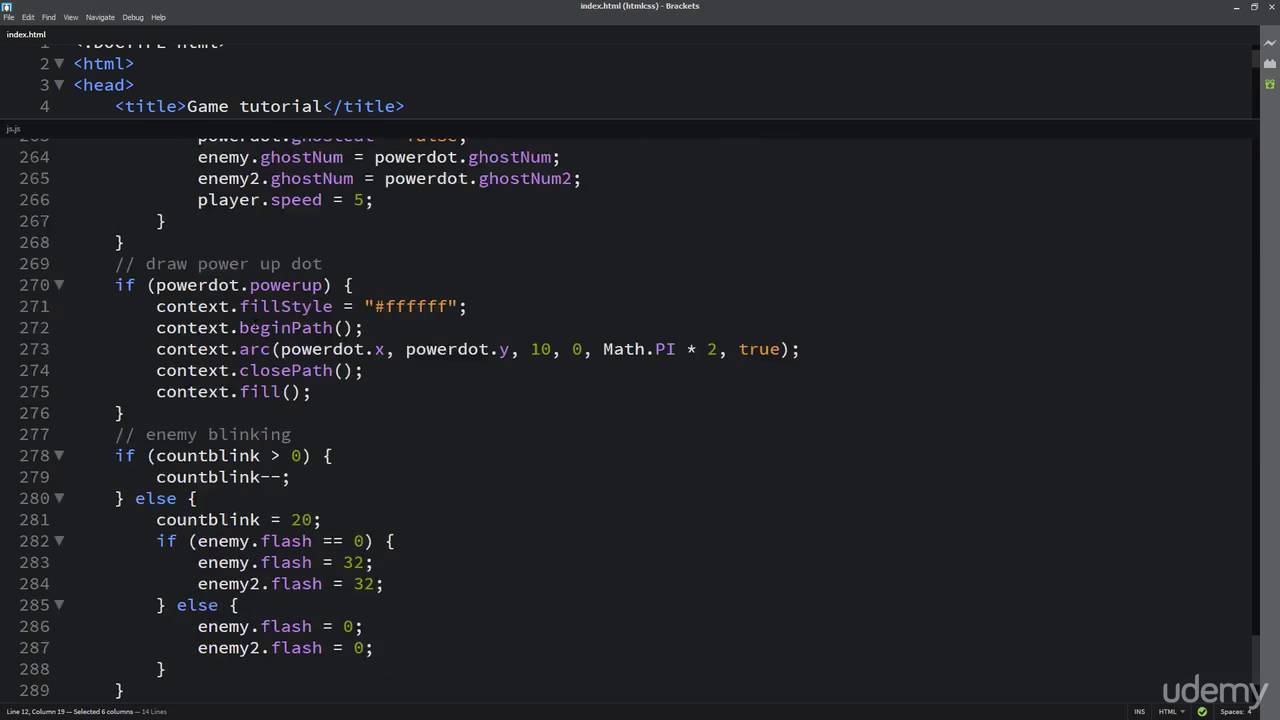
Task: Fold the enemy.flash if block at line 282
Action: pos(59,540)
